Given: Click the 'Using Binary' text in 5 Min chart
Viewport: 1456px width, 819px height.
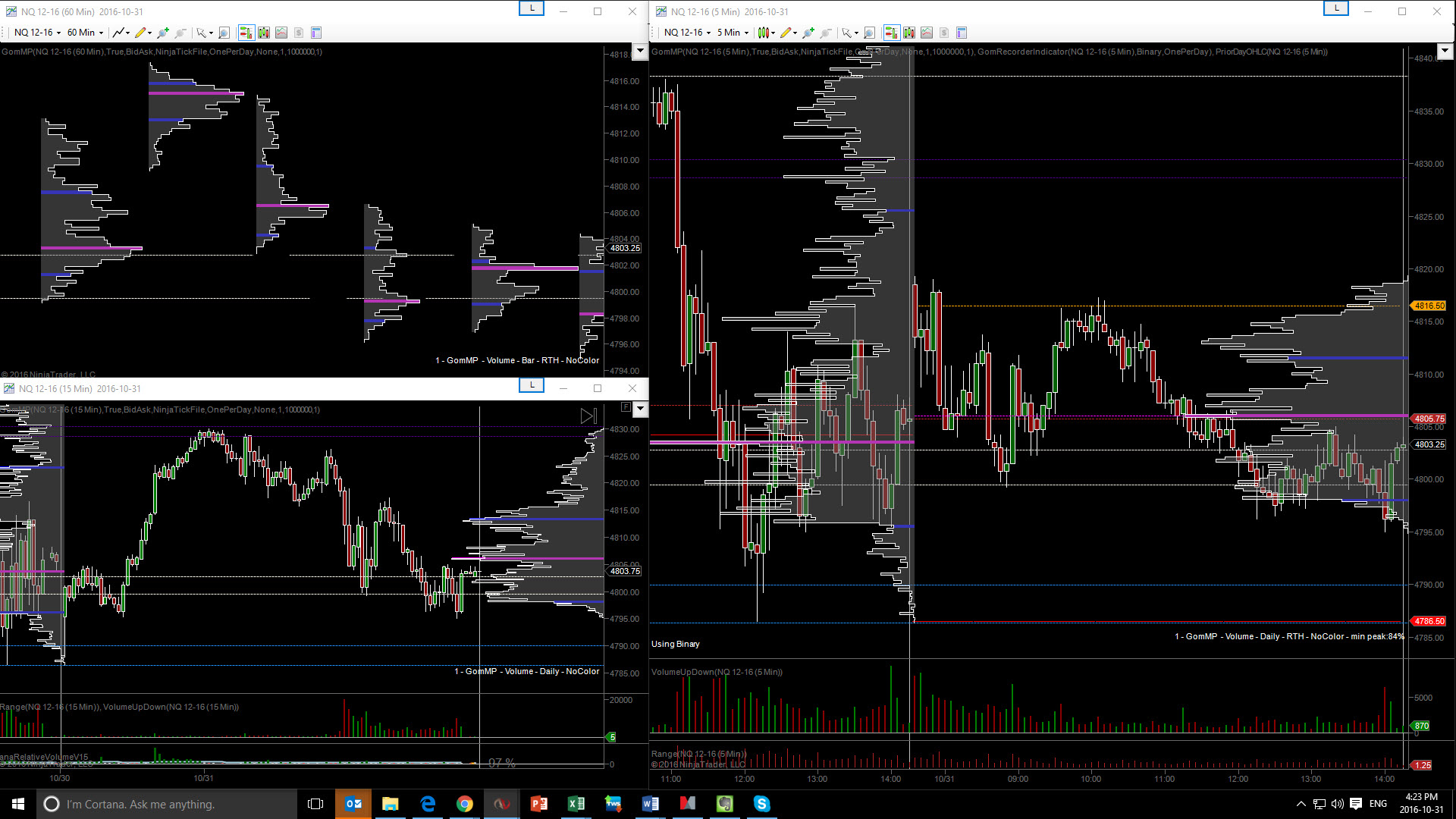Looking at the screenshot, I should click(x=676, y=644).
